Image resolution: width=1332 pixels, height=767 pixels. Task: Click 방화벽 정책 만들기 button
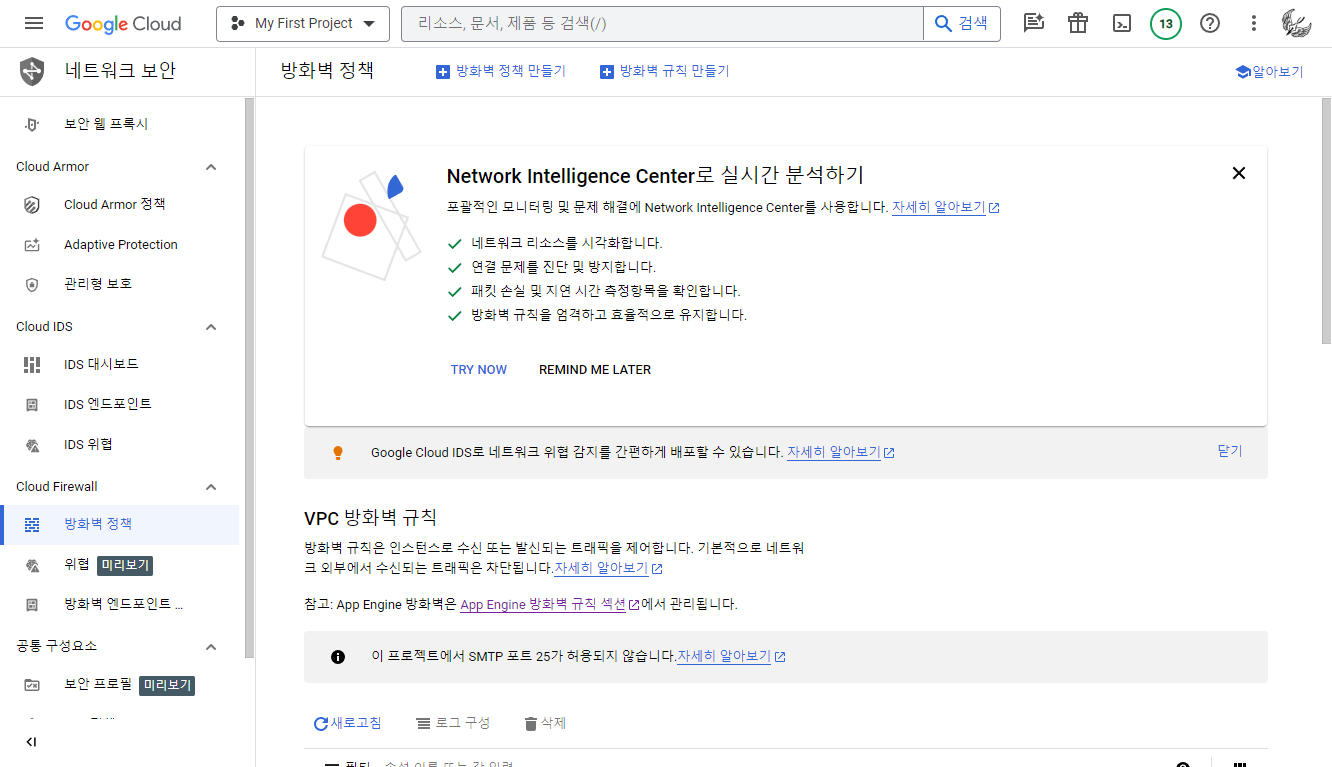tap(501, 71)
